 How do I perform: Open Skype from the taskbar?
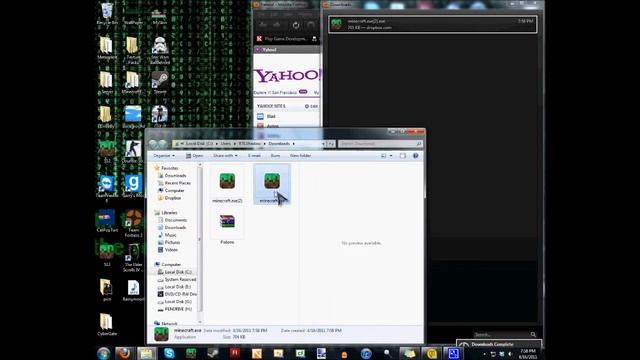click(169, 353)
